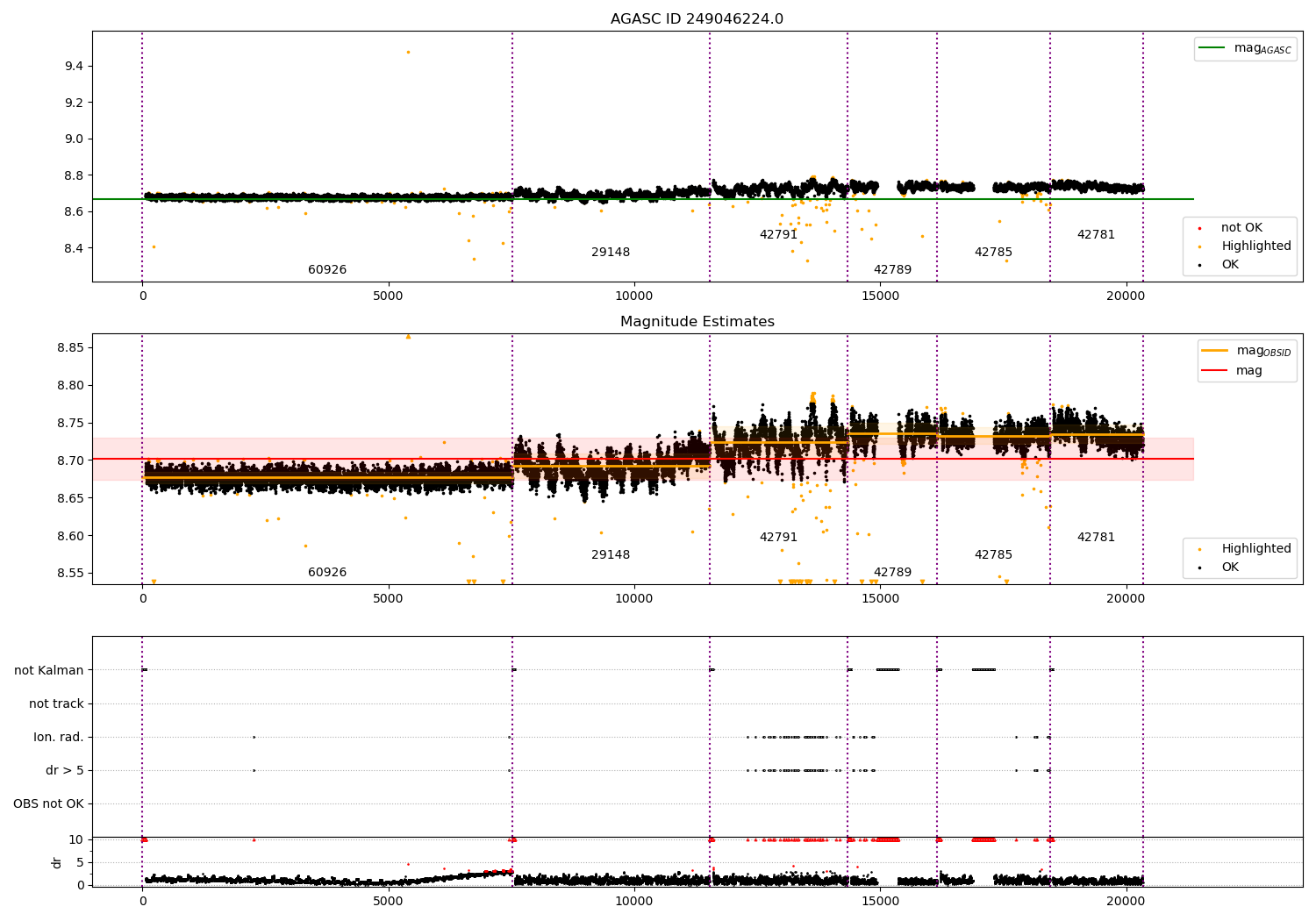Click middle plot 'OK' legend entry
The image size is (1316, 921).
click(x=1218, y=568)
